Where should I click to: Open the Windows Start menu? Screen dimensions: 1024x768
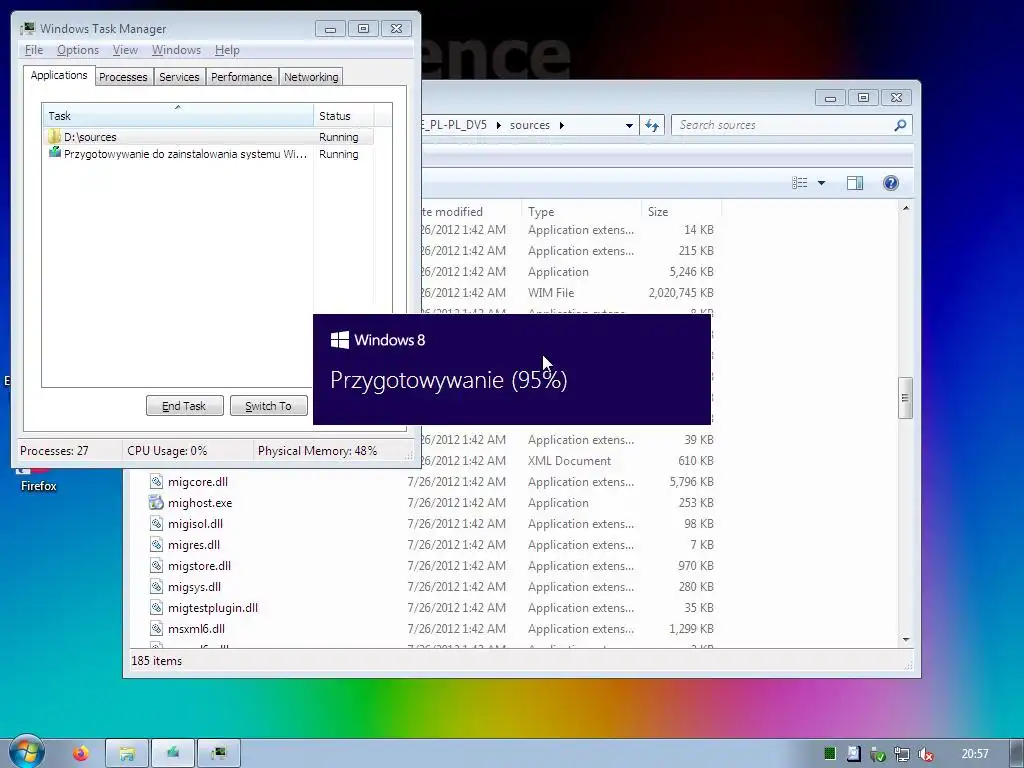pos(26,753)
